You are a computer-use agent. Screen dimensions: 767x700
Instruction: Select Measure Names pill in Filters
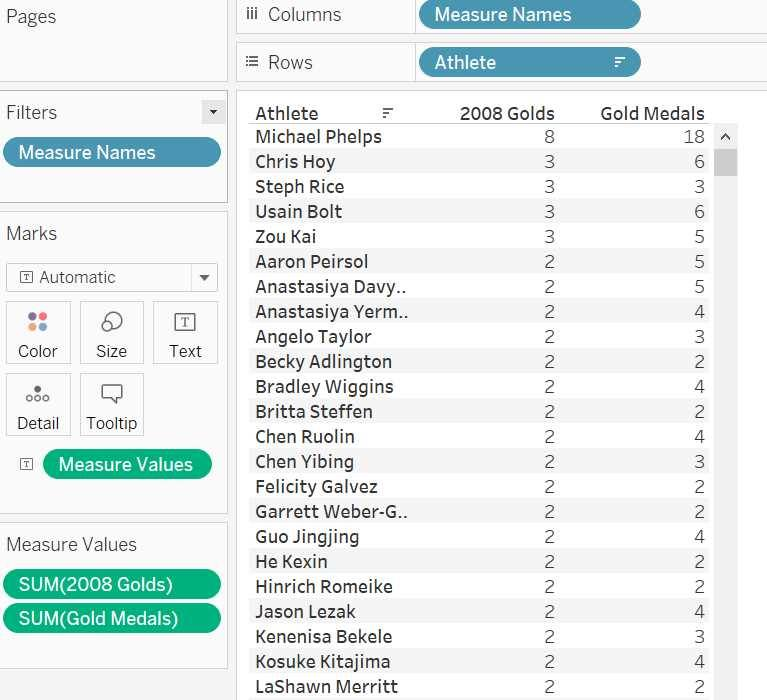tap(110, 152)
